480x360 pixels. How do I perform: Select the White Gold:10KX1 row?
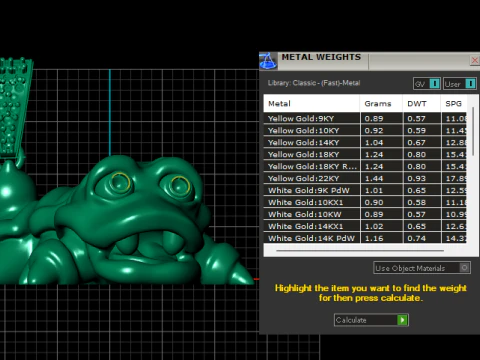[365, 203]
